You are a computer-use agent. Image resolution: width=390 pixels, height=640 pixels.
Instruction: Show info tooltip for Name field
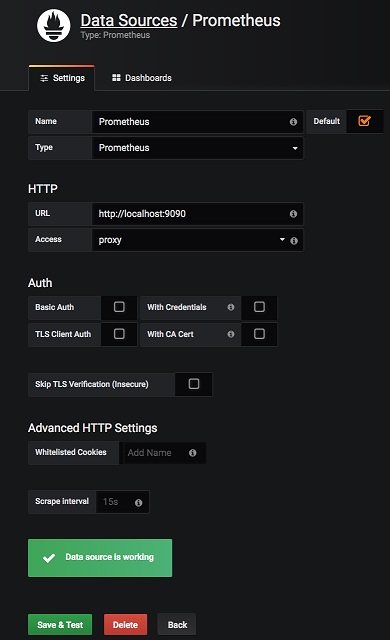point(293,122)
